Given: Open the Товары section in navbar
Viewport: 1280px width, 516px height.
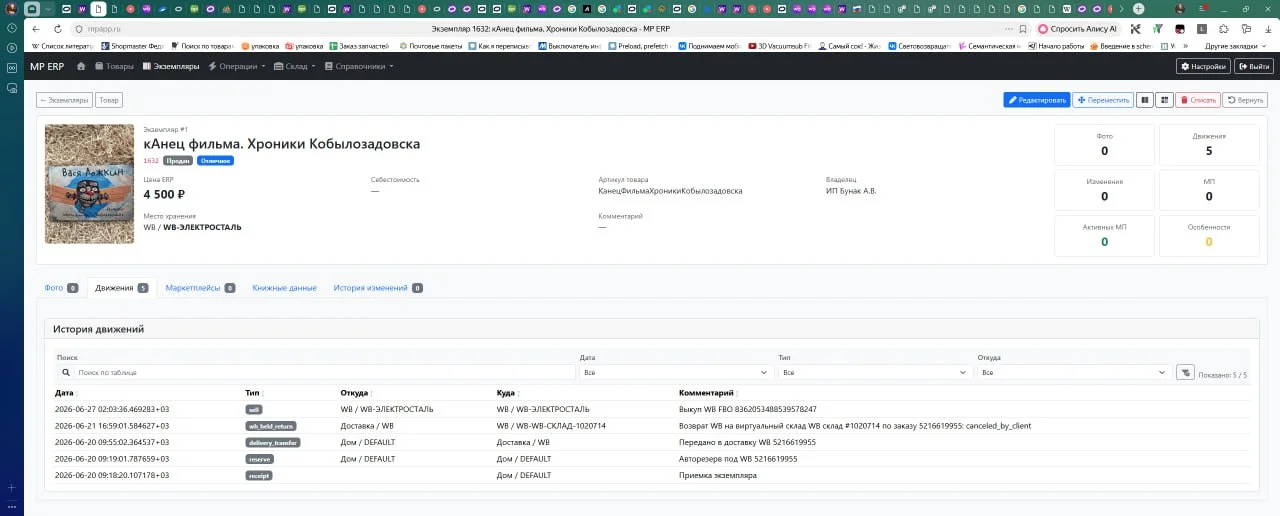Looking at the screenshot, I should click(114, 67).
